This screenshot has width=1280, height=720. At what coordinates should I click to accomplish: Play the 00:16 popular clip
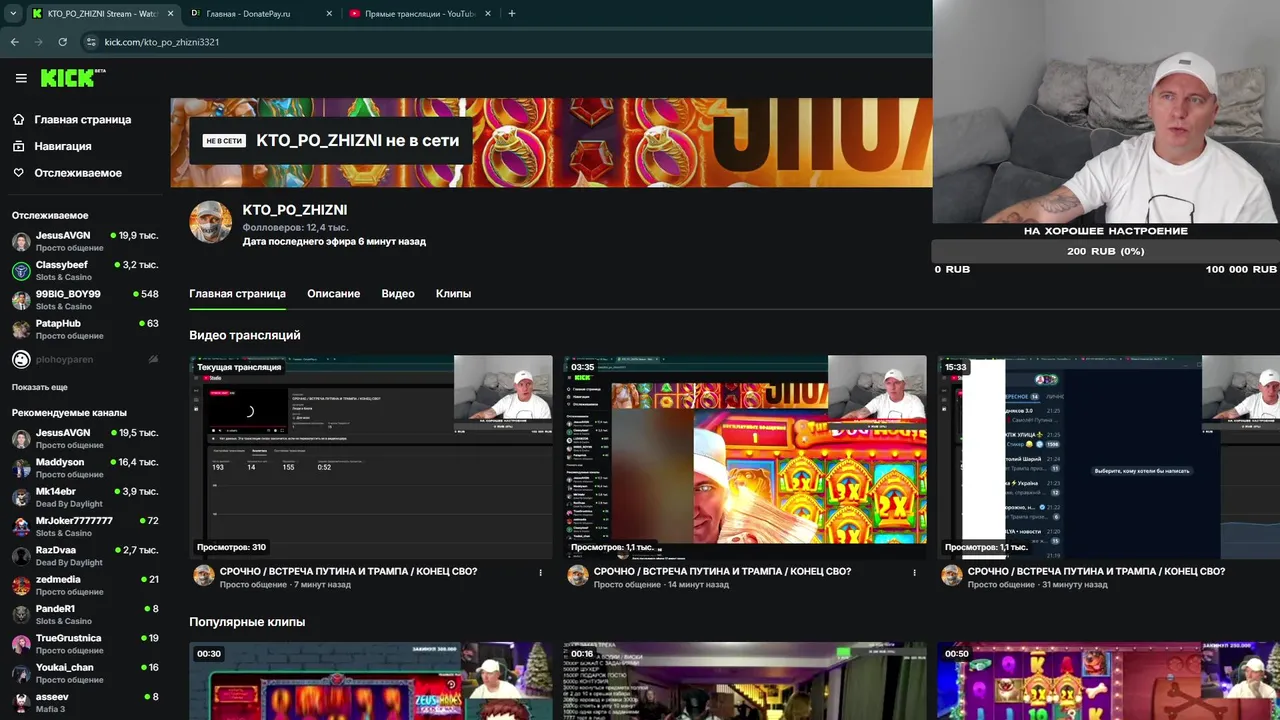[x=745, y=681]
